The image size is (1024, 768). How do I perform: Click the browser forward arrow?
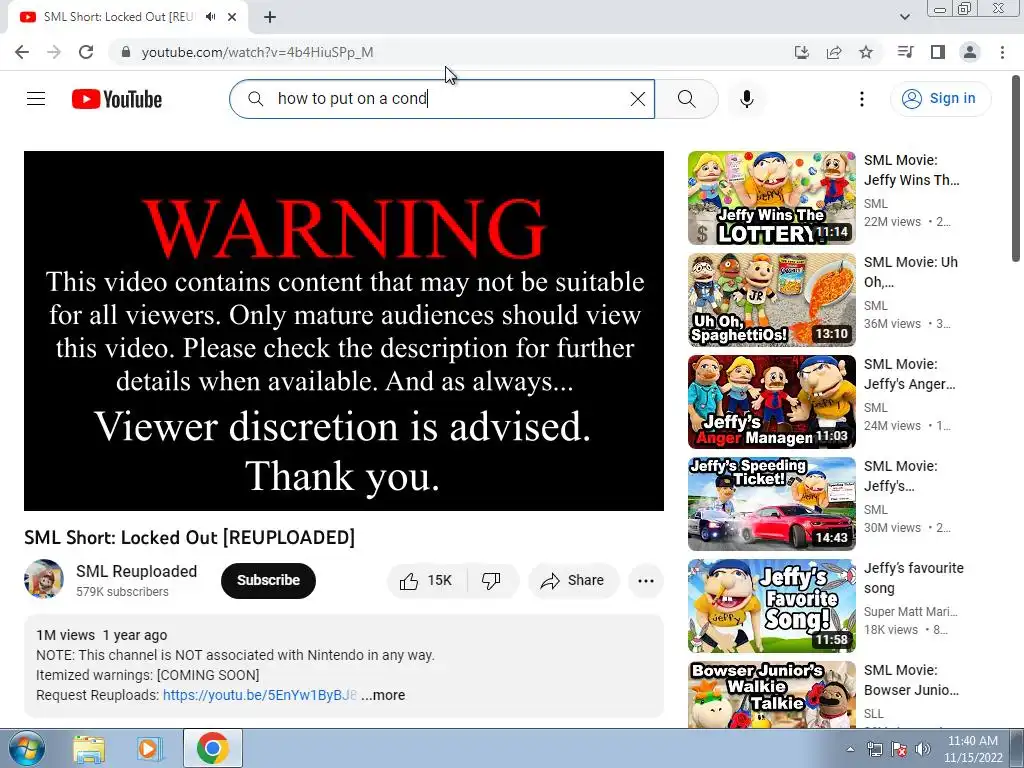[x=54, y=52]
